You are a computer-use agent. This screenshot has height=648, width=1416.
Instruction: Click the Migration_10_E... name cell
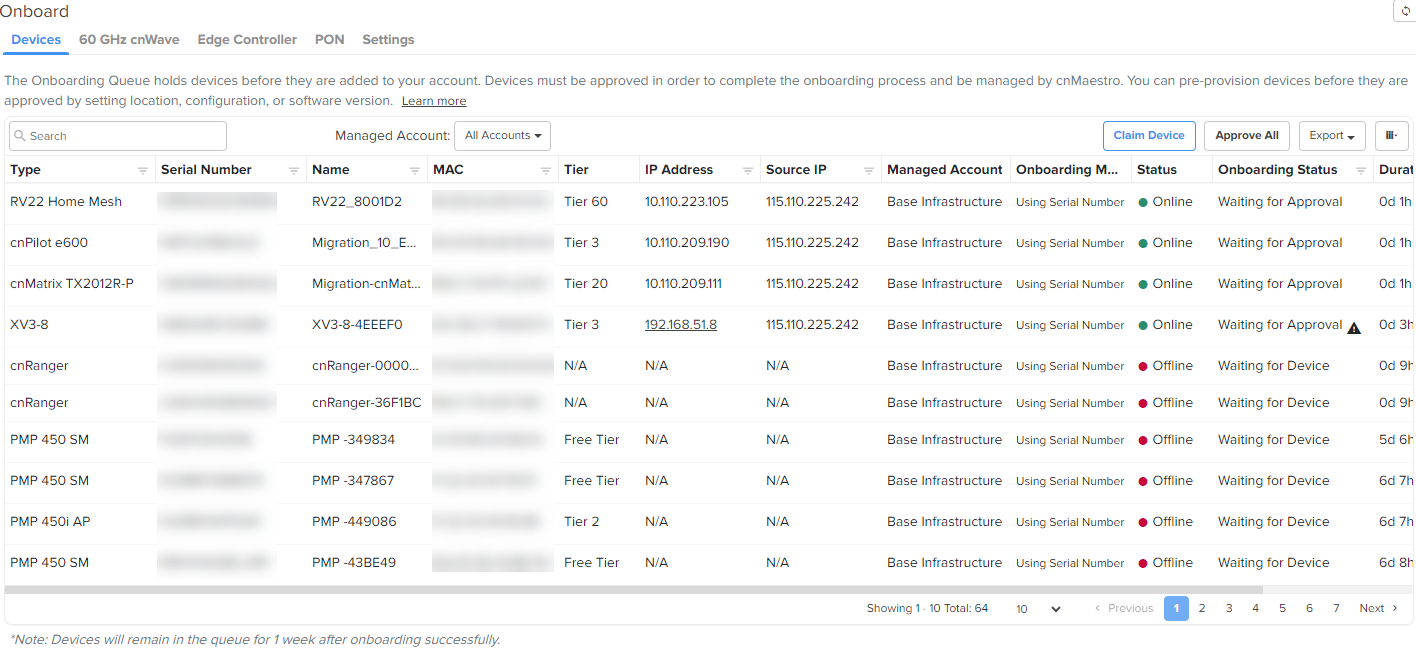click(366, 243)
